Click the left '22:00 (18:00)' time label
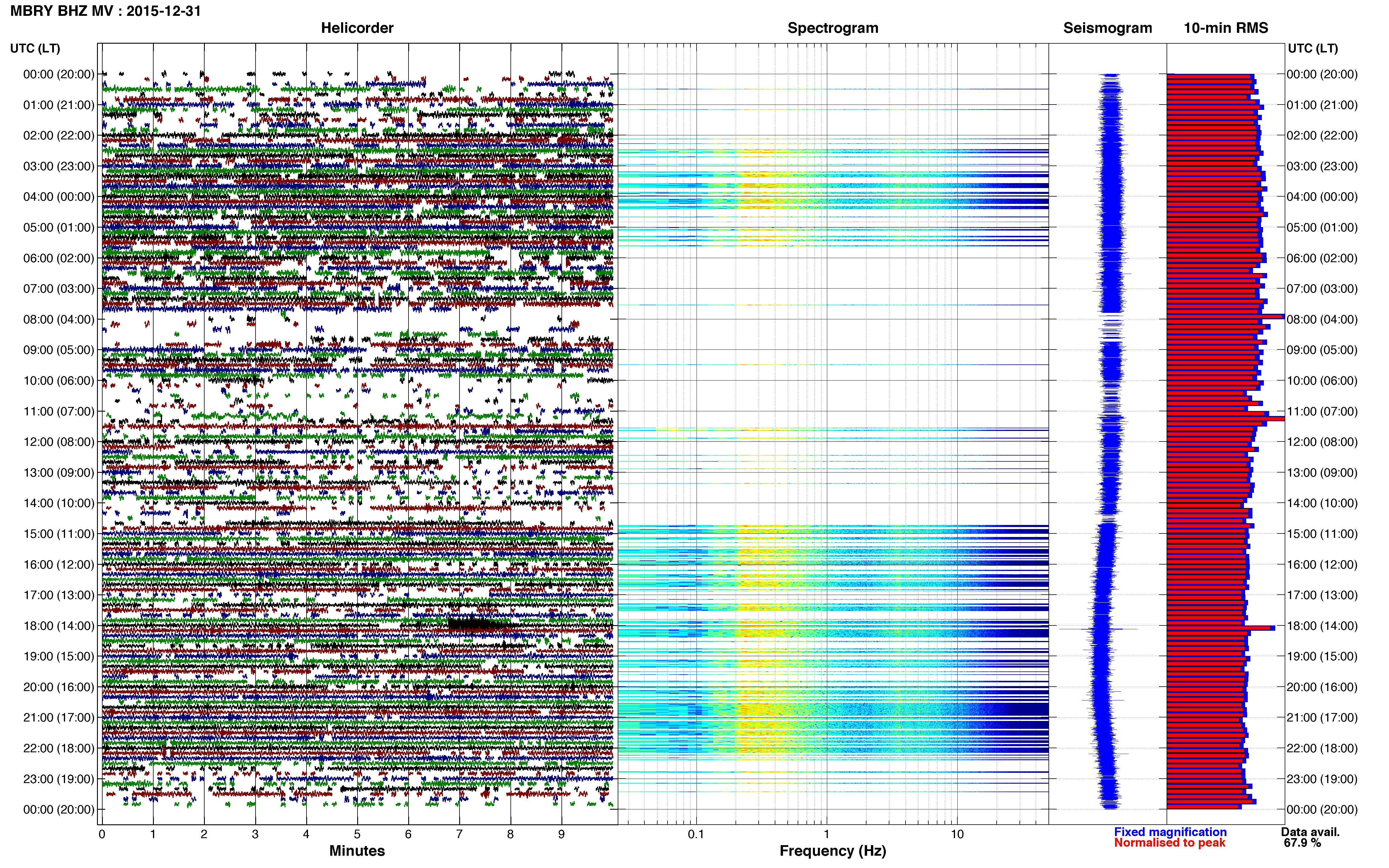The width and height of the screenshot is (1389, 868). pos(59,748)
